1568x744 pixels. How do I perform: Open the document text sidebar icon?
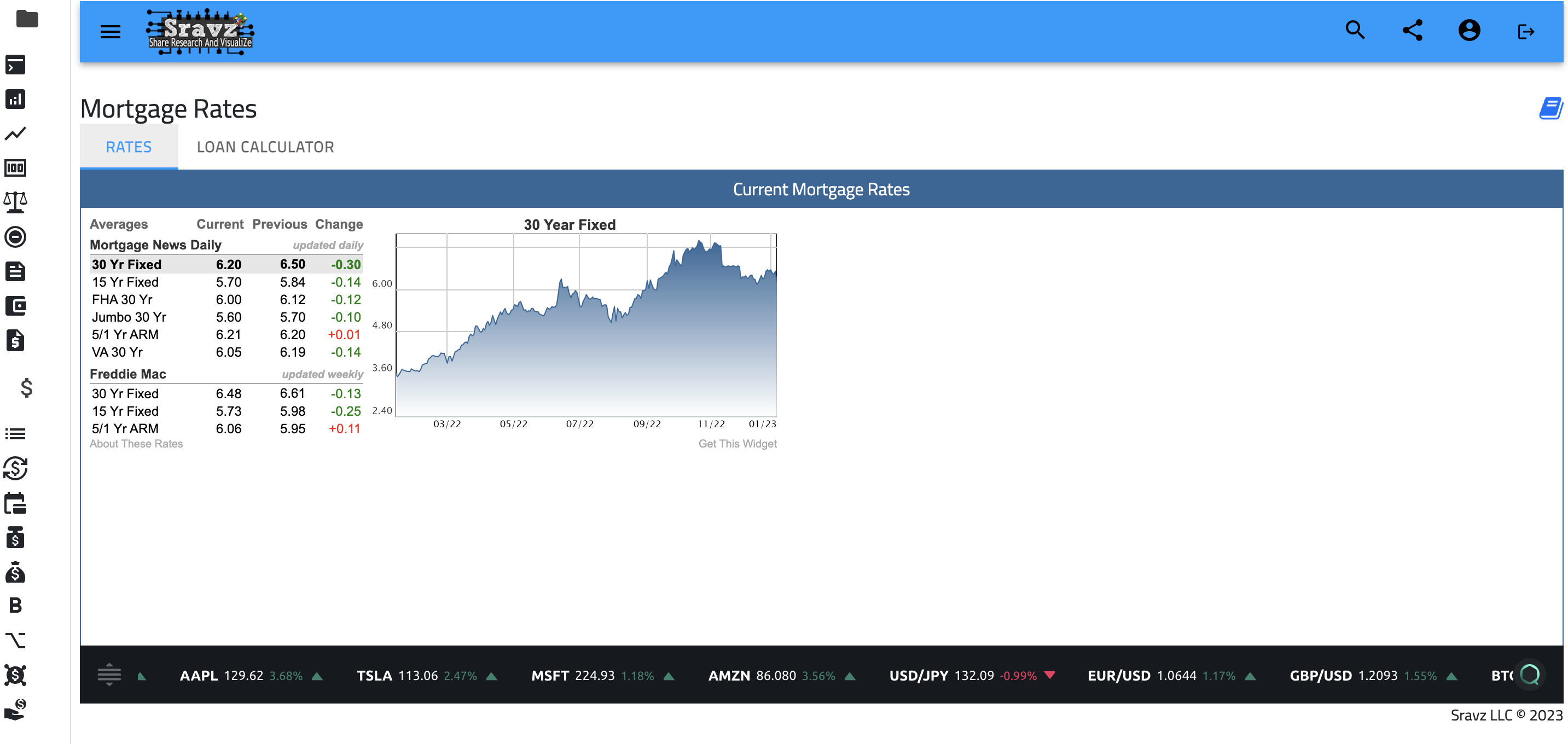click(15, 271)
